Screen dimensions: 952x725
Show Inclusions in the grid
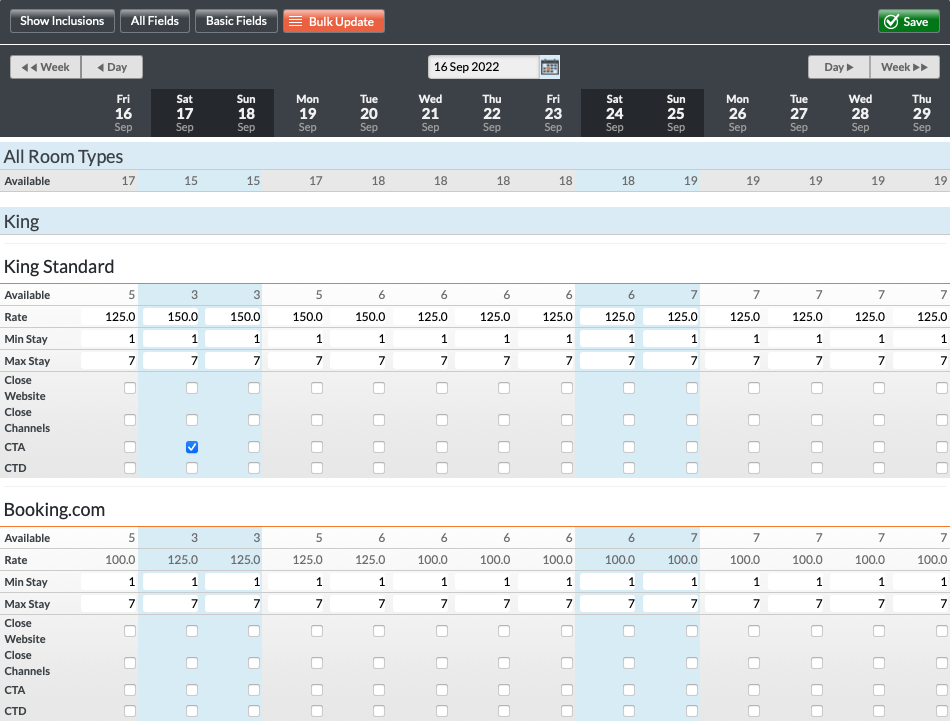tap(62, 21)
